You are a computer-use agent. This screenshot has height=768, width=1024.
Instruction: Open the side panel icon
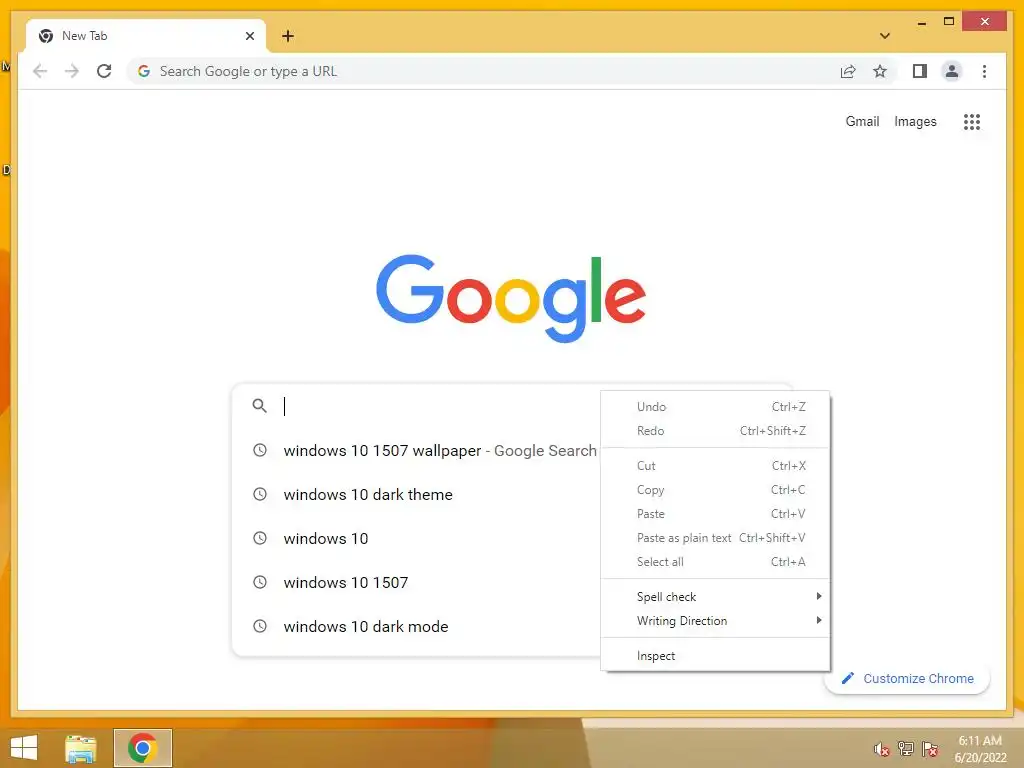click(x=920, y=71)
